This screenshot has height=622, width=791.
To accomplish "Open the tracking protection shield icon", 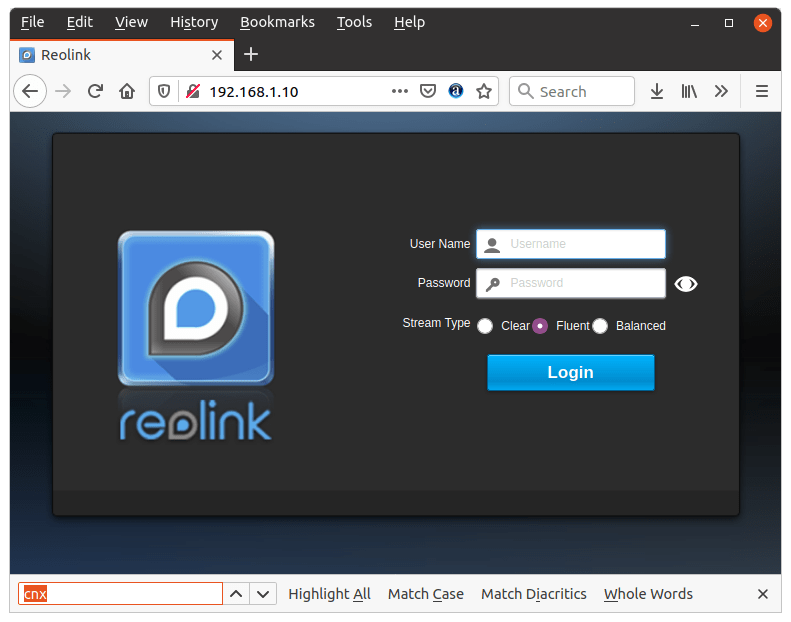I will (x=163, y=91).
